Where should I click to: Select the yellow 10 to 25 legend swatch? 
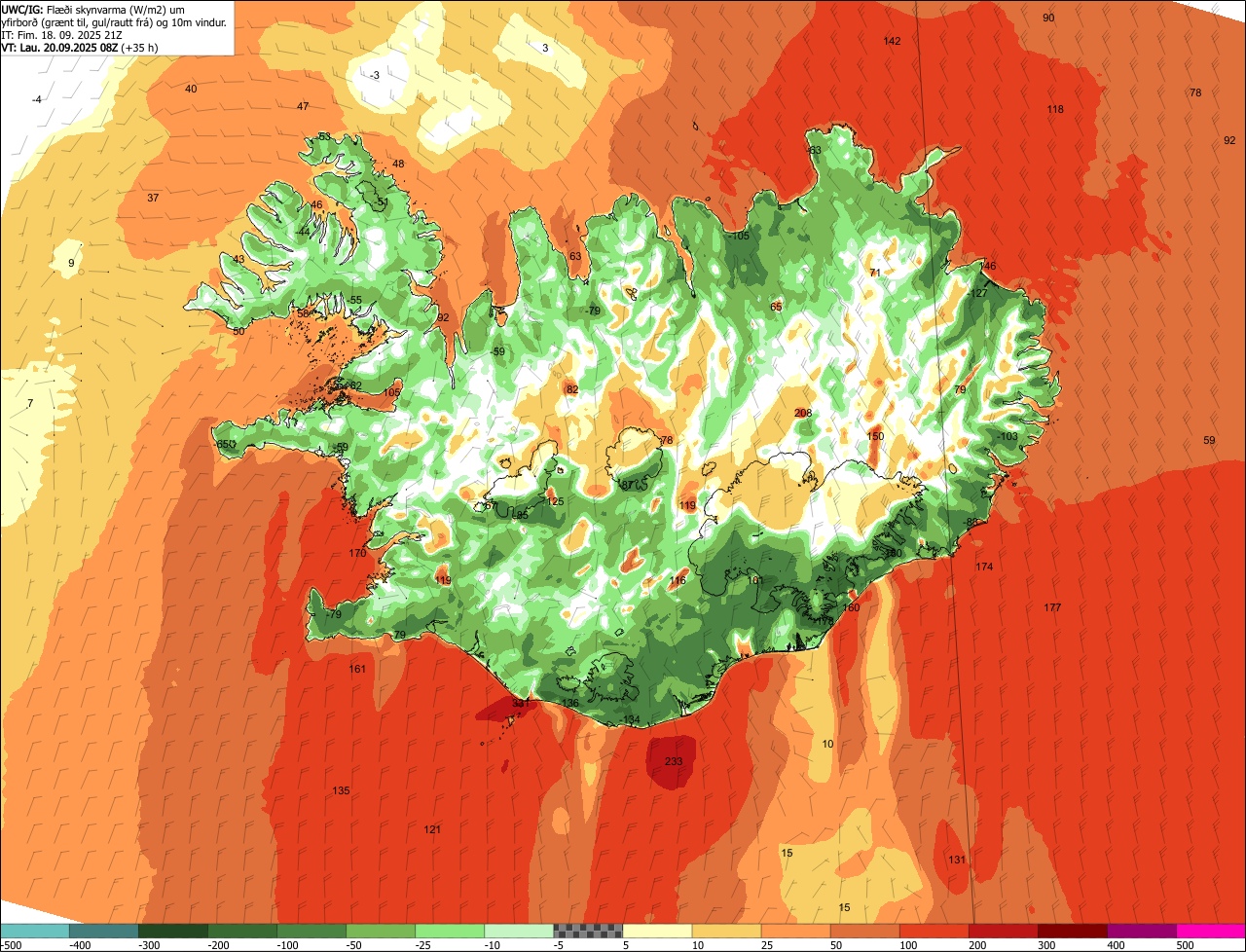[x=726, y=931]
